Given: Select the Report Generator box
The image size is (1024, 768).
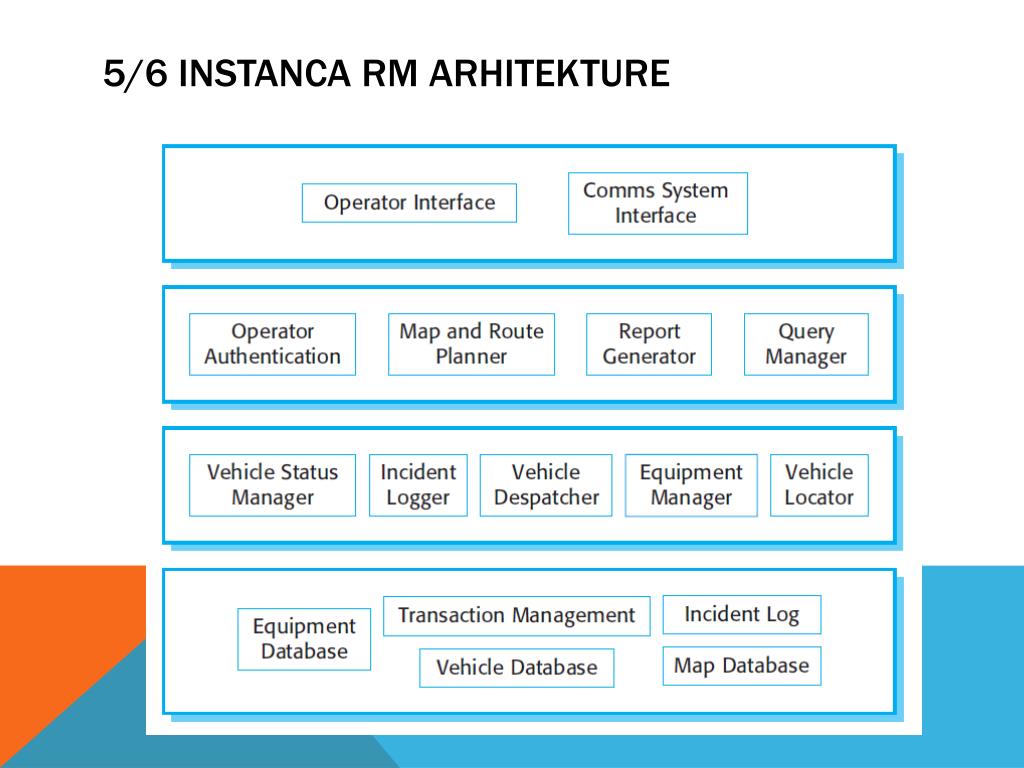Looking at the screenshot, I should pyautogui.click(x=649, y=344).
